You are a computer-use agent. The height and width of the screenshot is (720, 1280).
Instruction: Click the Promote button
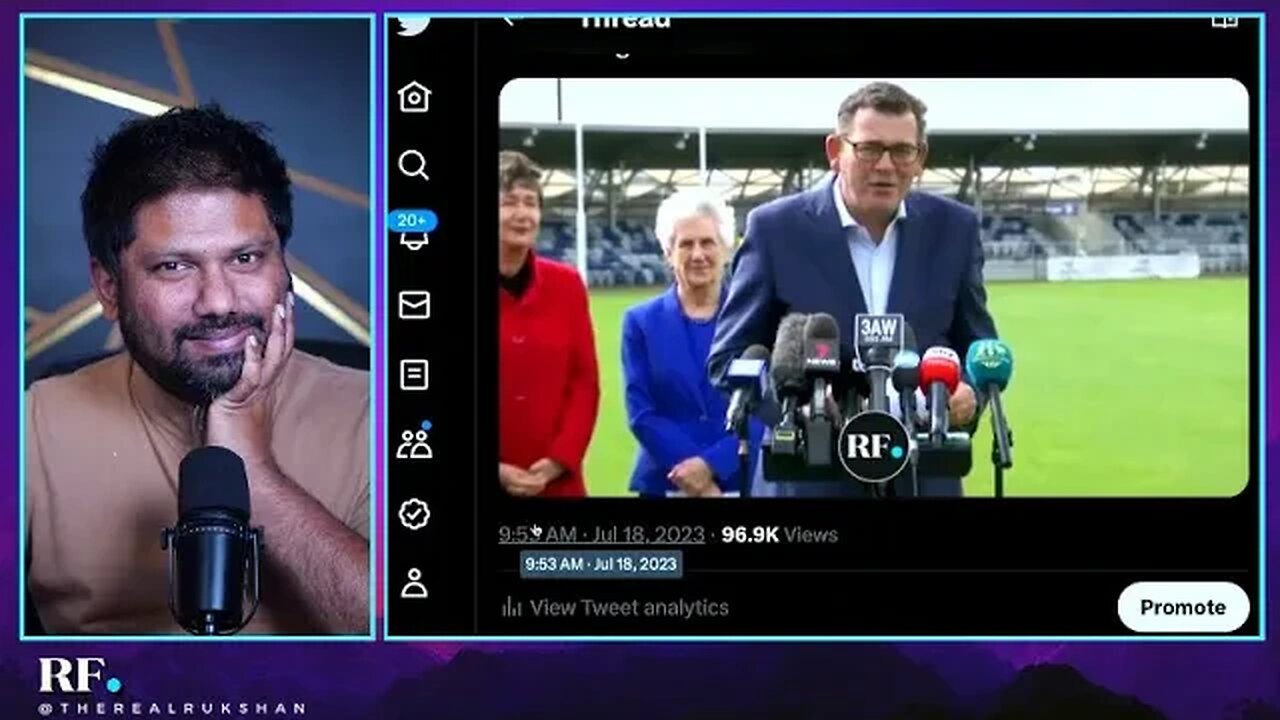click(x=1183, y=607)
